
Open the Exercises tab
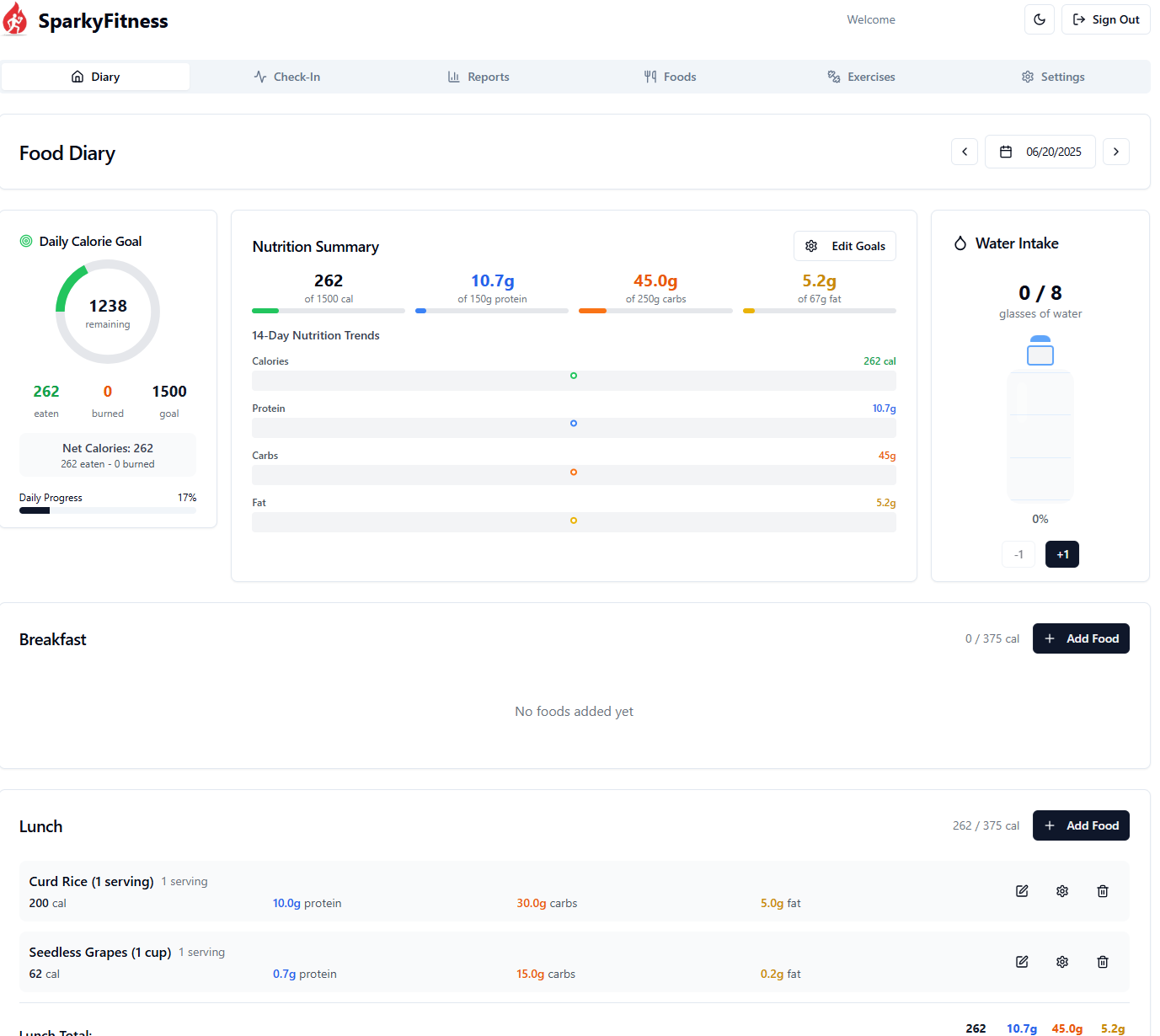pos(861,77)
